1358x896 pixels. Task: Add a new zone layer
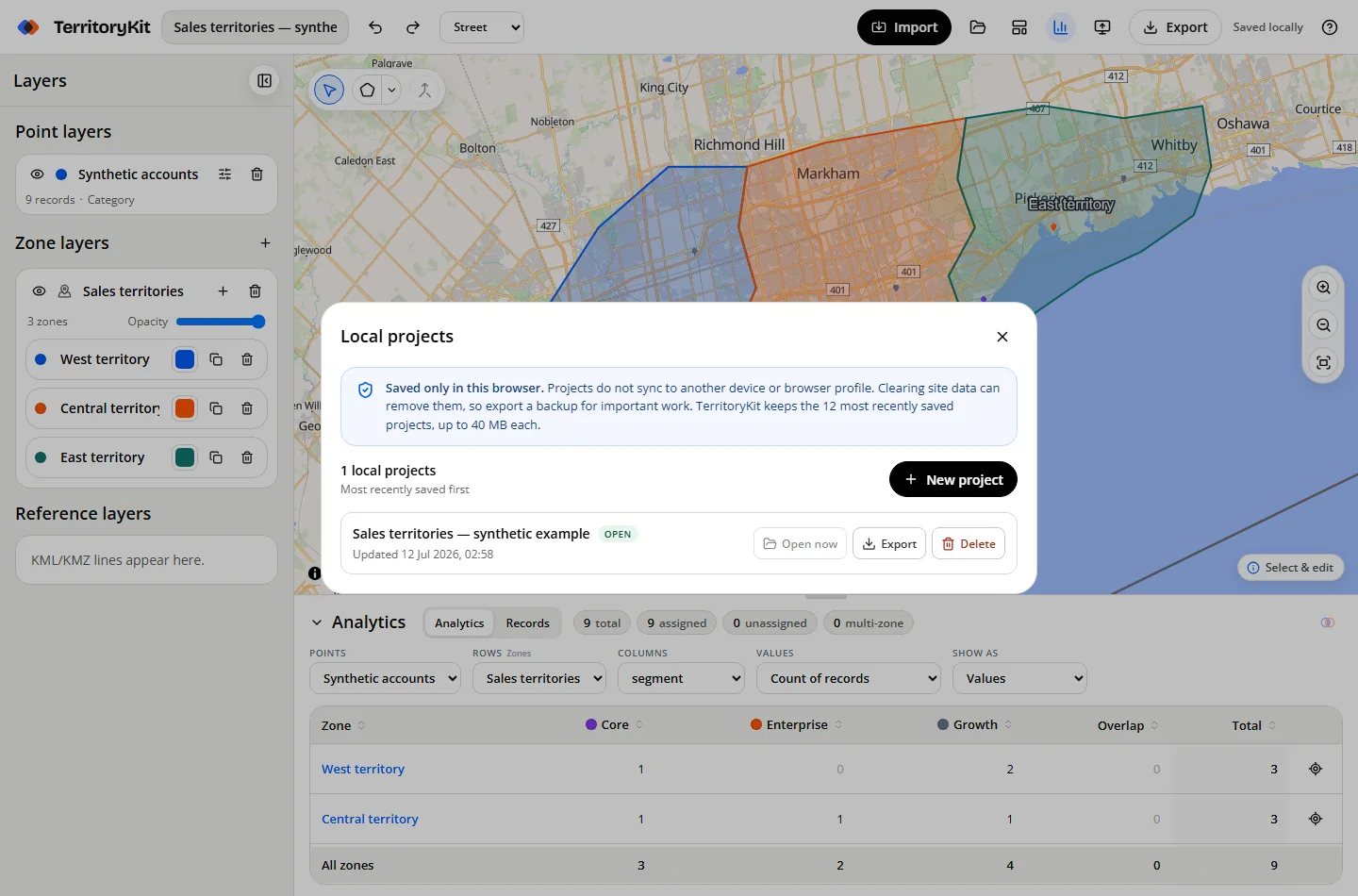(x=265, y=243)
